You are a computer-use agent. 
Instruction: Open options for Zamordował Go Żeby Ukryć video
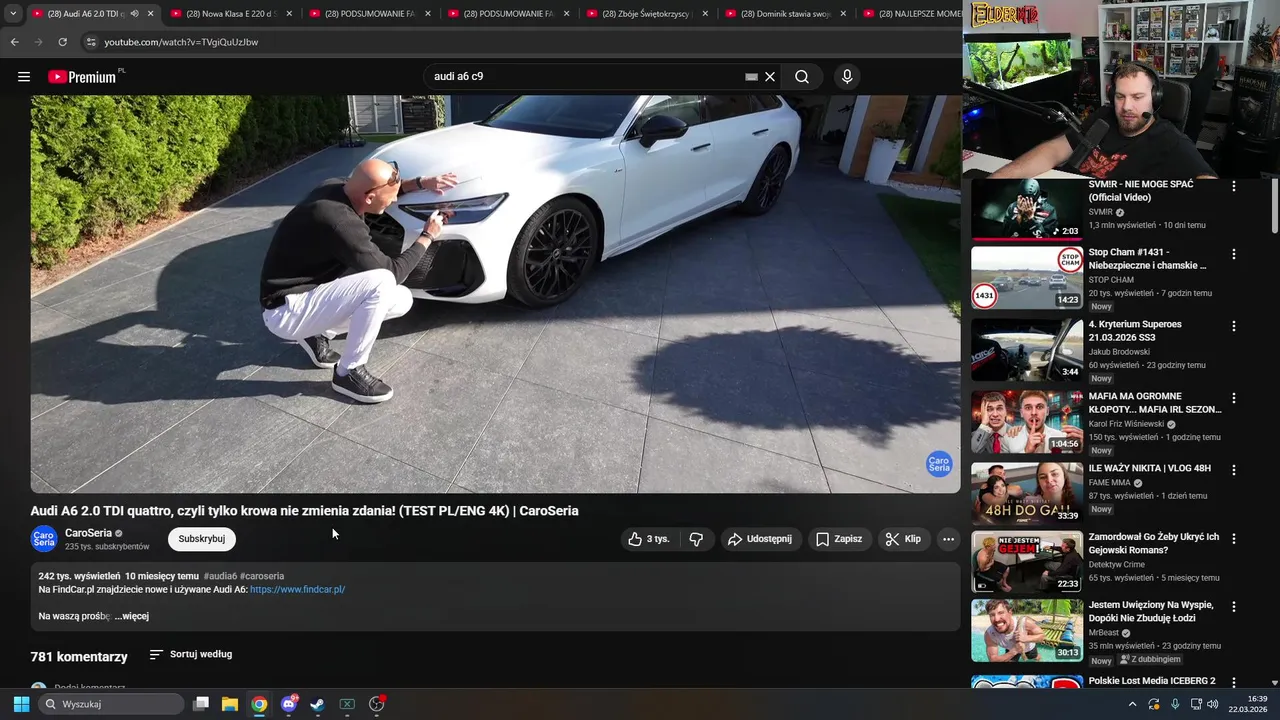point(1233,538)
